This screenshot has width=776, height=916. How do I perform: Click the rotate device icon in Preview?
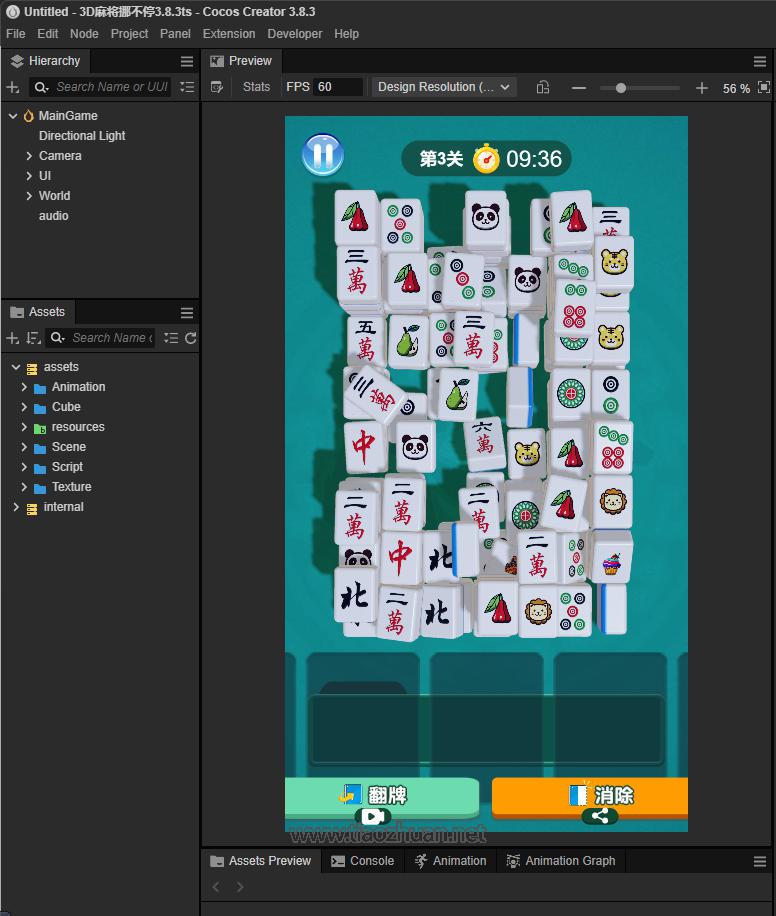tap(543, 87)
